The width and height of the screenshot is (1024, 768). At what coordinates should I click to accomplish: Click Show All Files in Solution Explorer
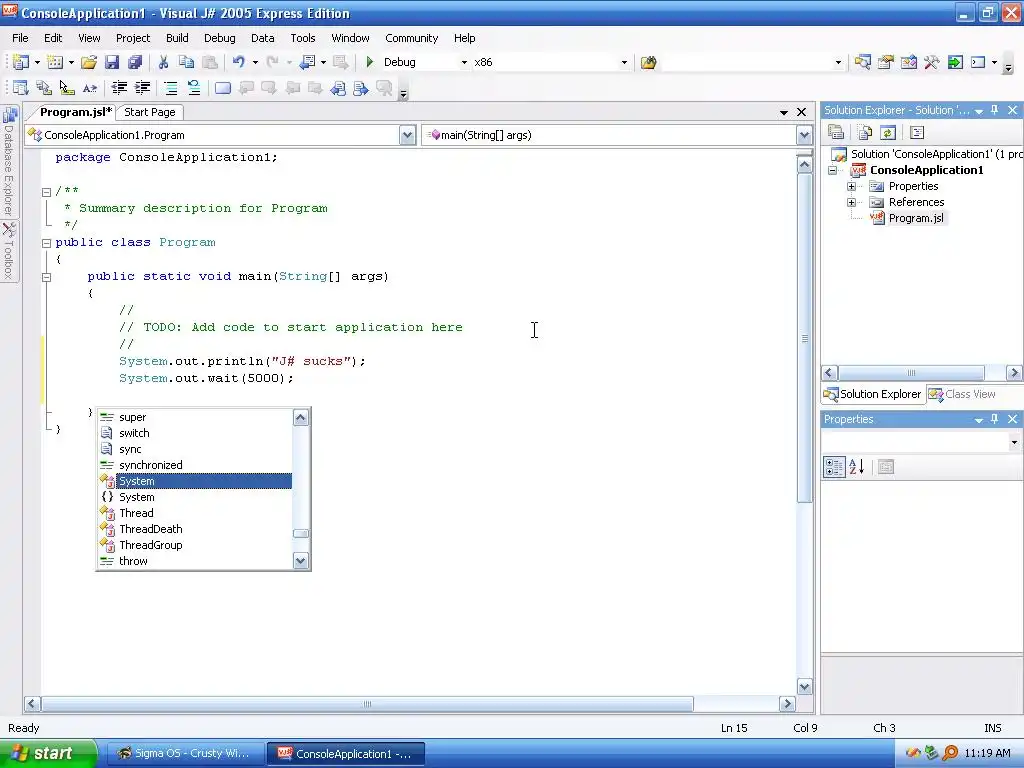pos(865,133)
